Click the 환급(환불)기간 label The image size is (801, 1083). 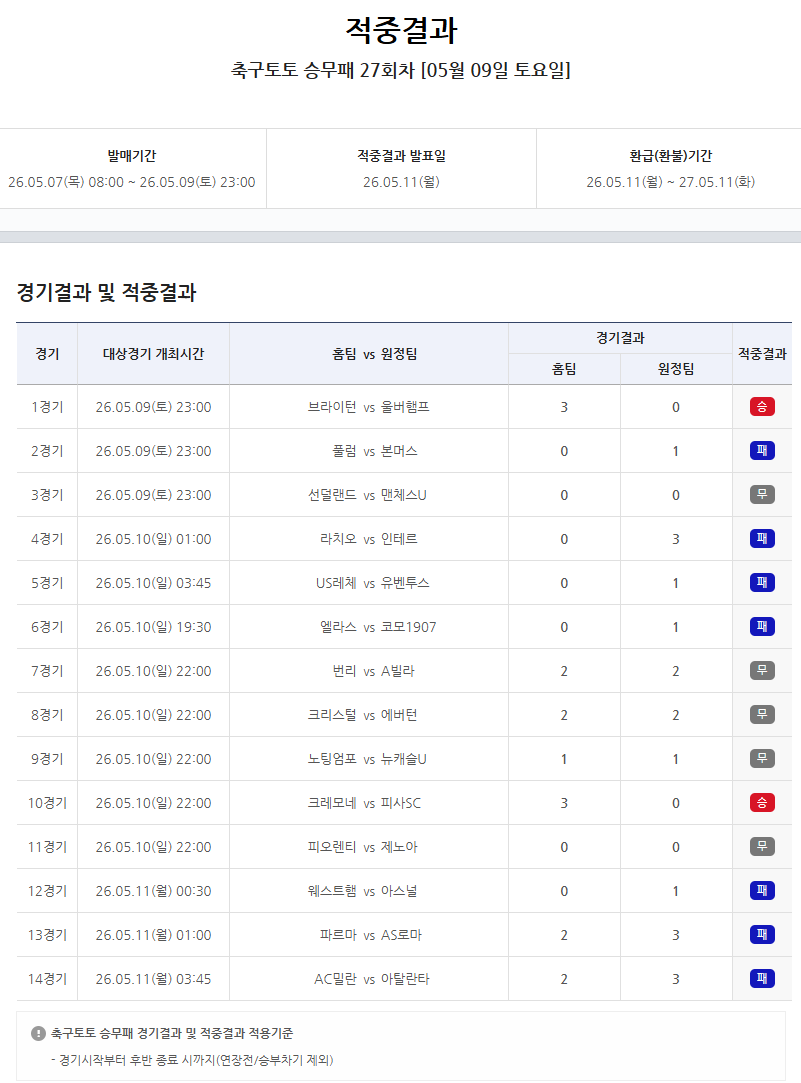pos(670,156)
